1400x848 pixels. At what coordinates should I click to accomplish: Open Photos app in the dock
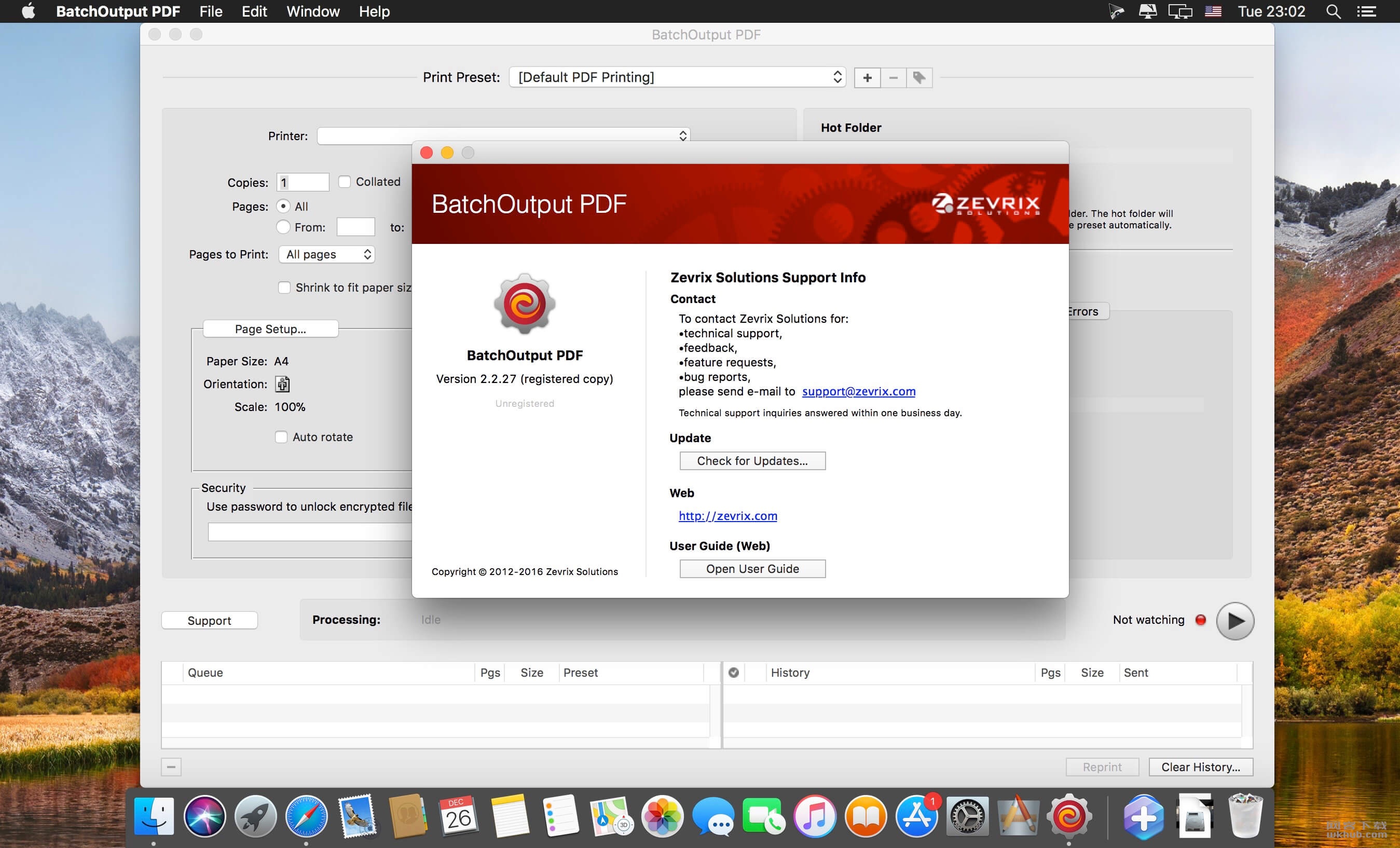663,816
